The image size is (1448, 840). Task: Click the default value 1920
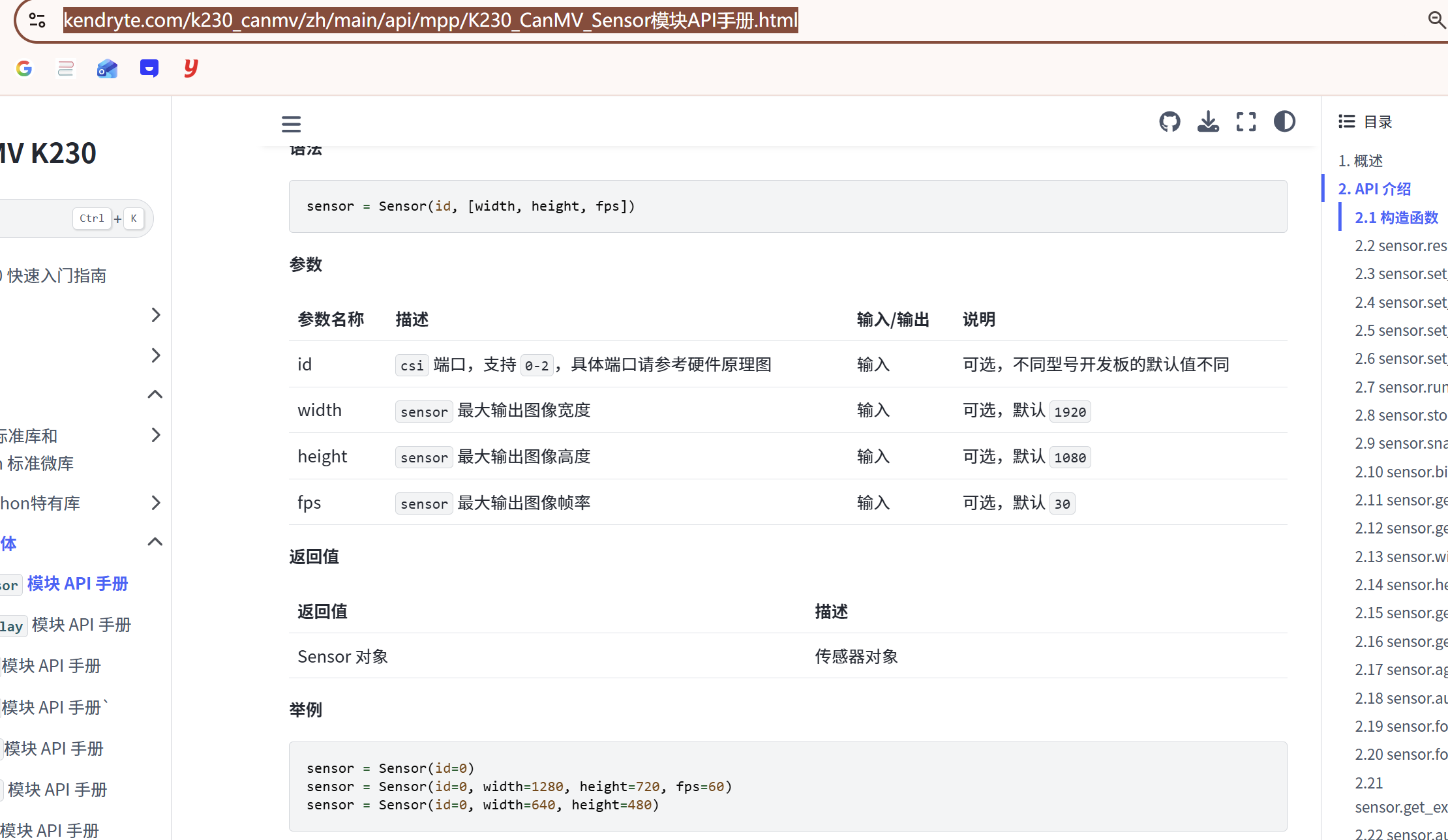coord(1070,412)
